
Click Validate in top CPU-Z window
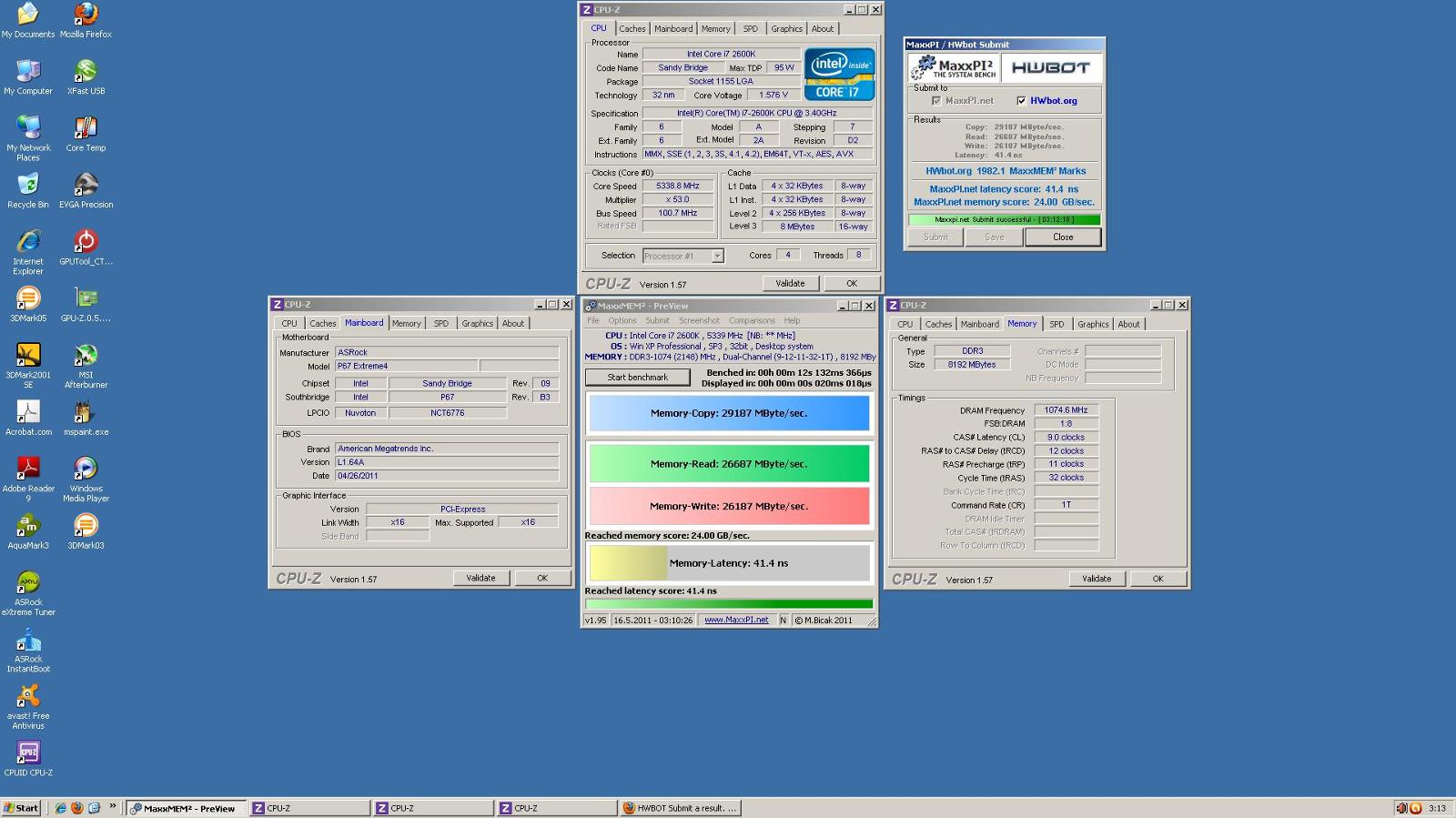point(790,284)
